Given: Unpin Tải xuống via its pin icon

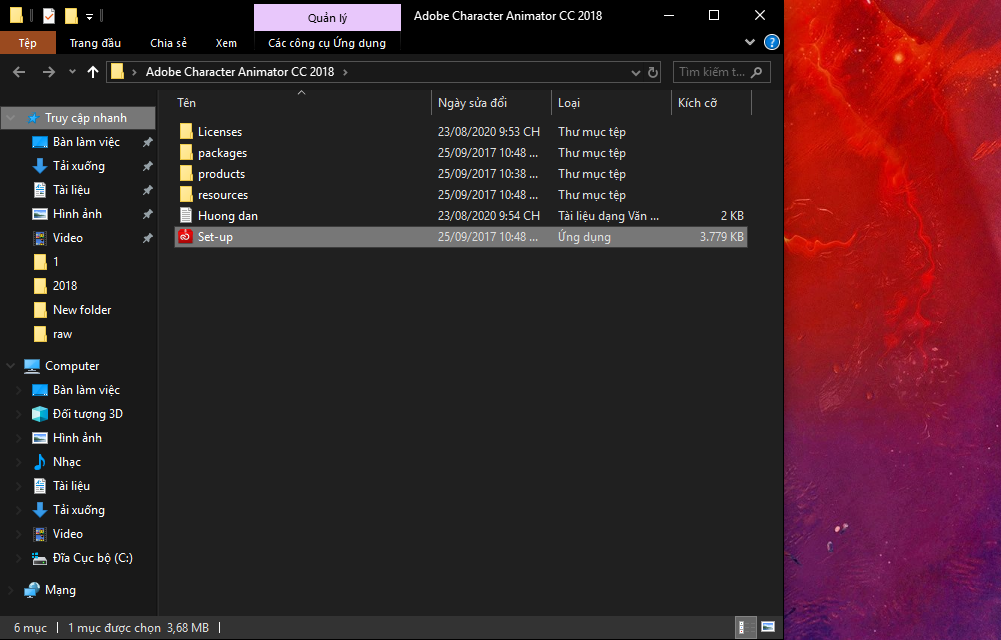Looking at the screenshot, I should point(147,166).
